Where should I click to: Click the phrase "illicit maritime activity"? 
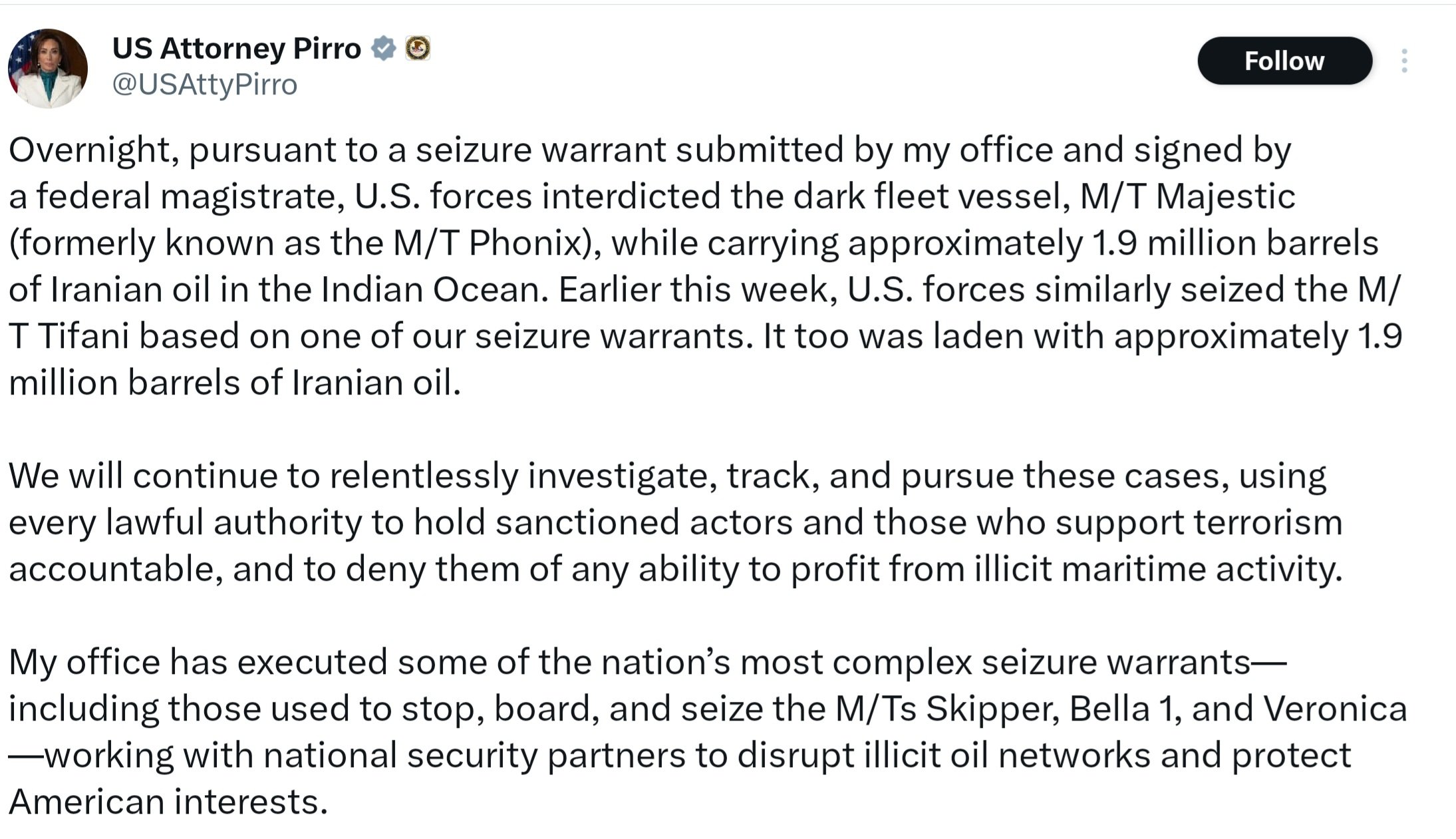[1157, 569]
